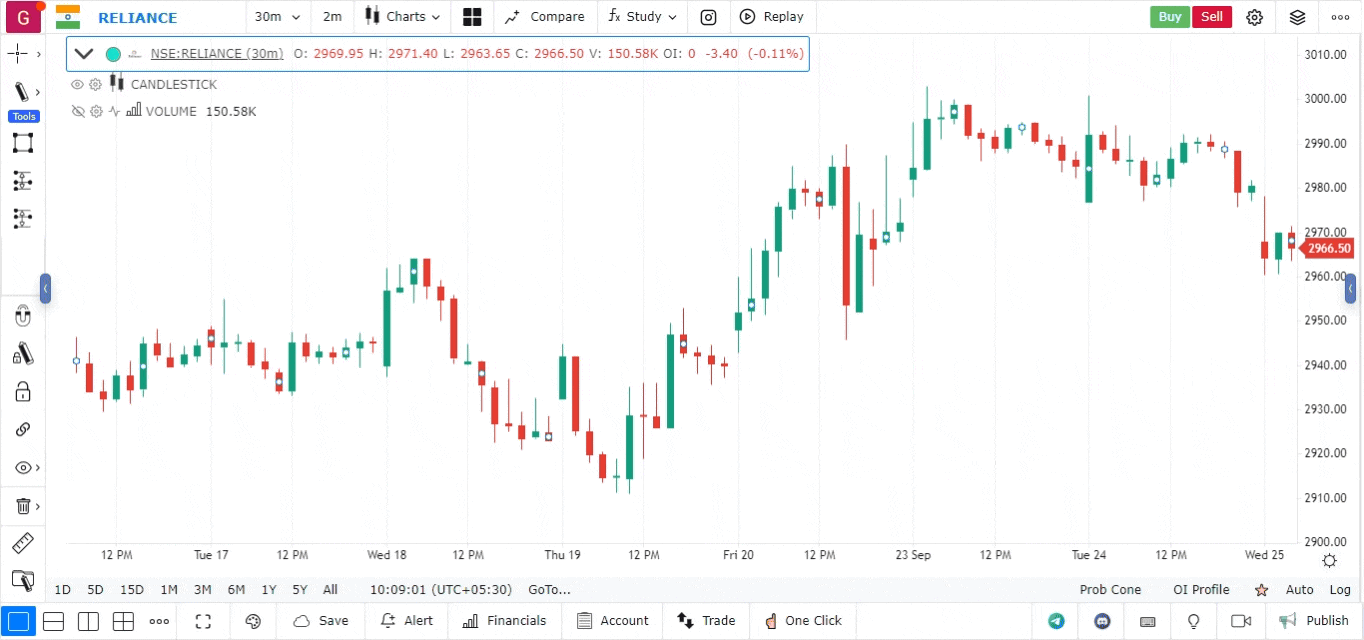
Task: Open chart settings gear in top right
Action: pos(1254,17)
